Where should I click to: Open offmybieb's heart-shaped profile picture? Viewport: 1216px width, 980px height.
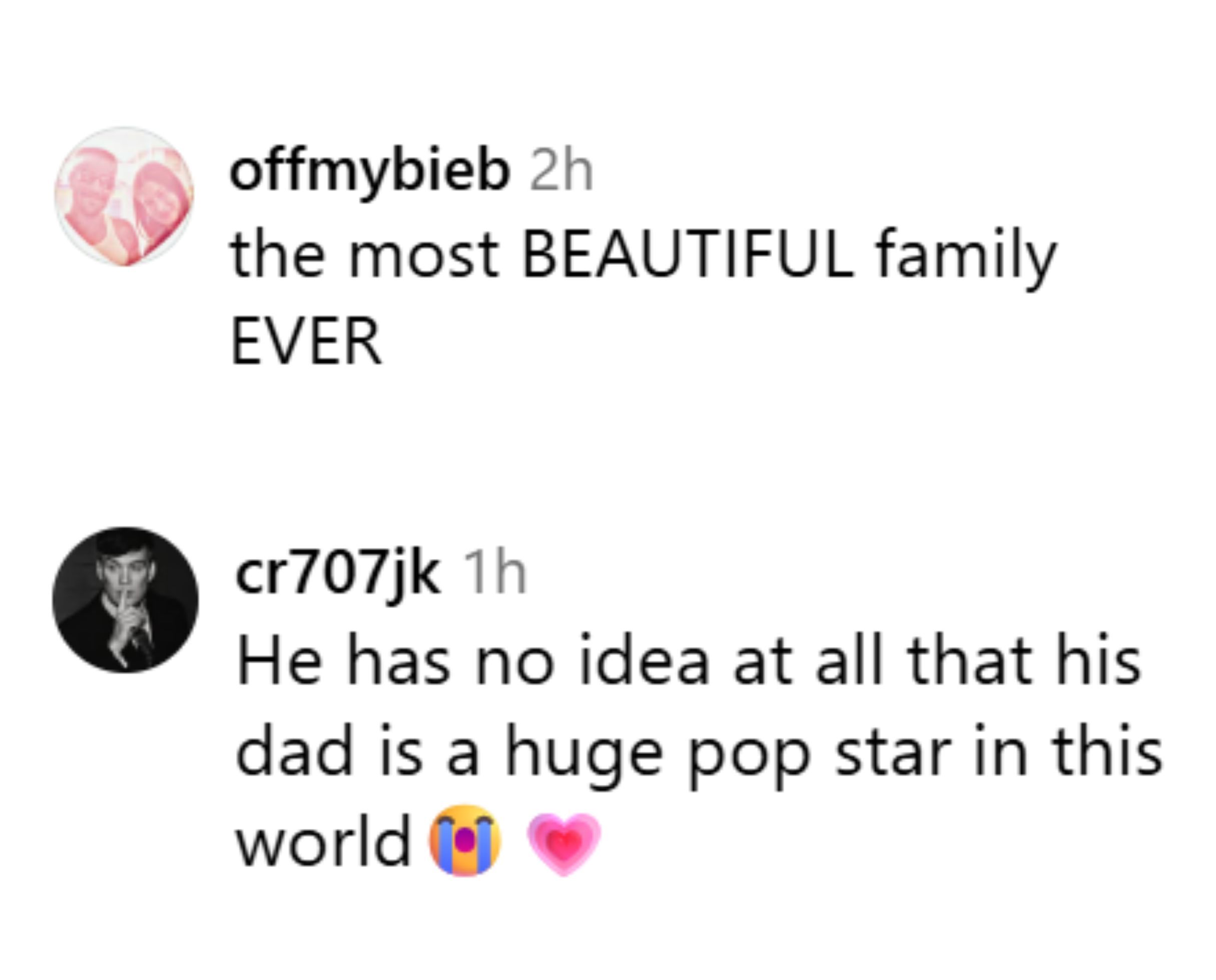tap(125, 196)
